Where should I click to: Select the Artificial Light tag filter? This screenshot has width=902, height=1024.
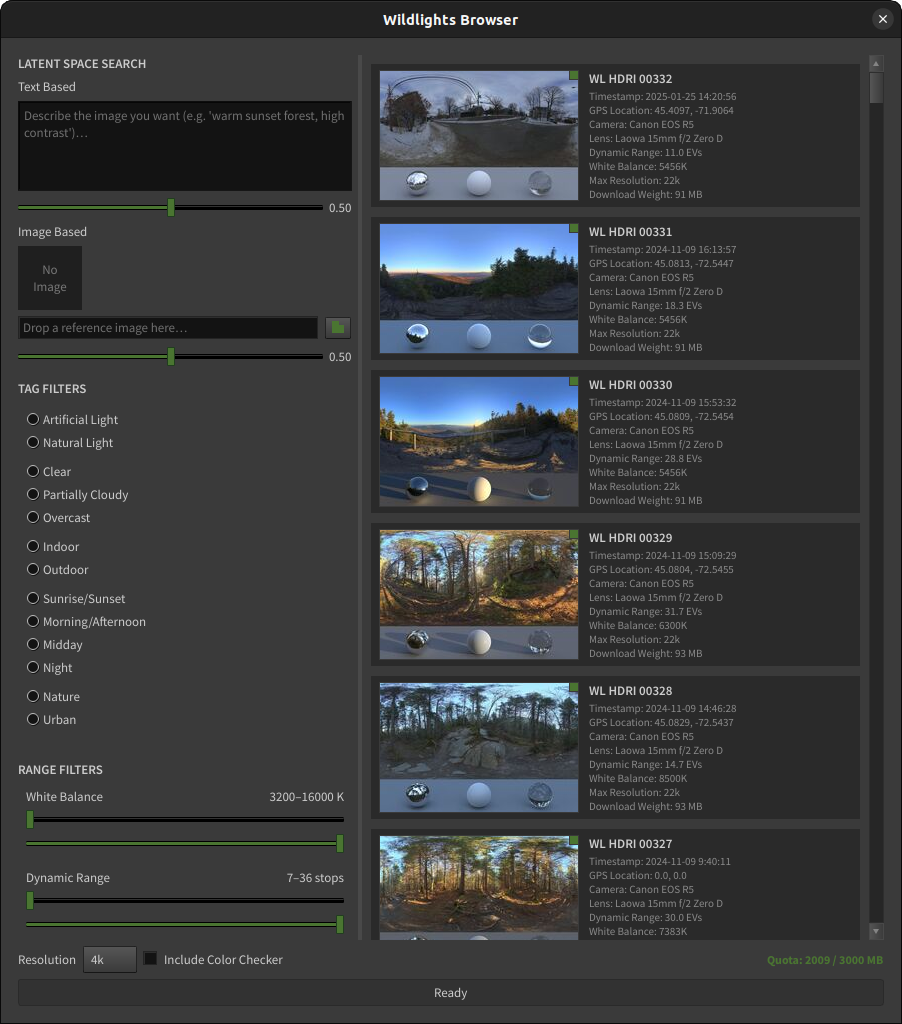[72, 419]
